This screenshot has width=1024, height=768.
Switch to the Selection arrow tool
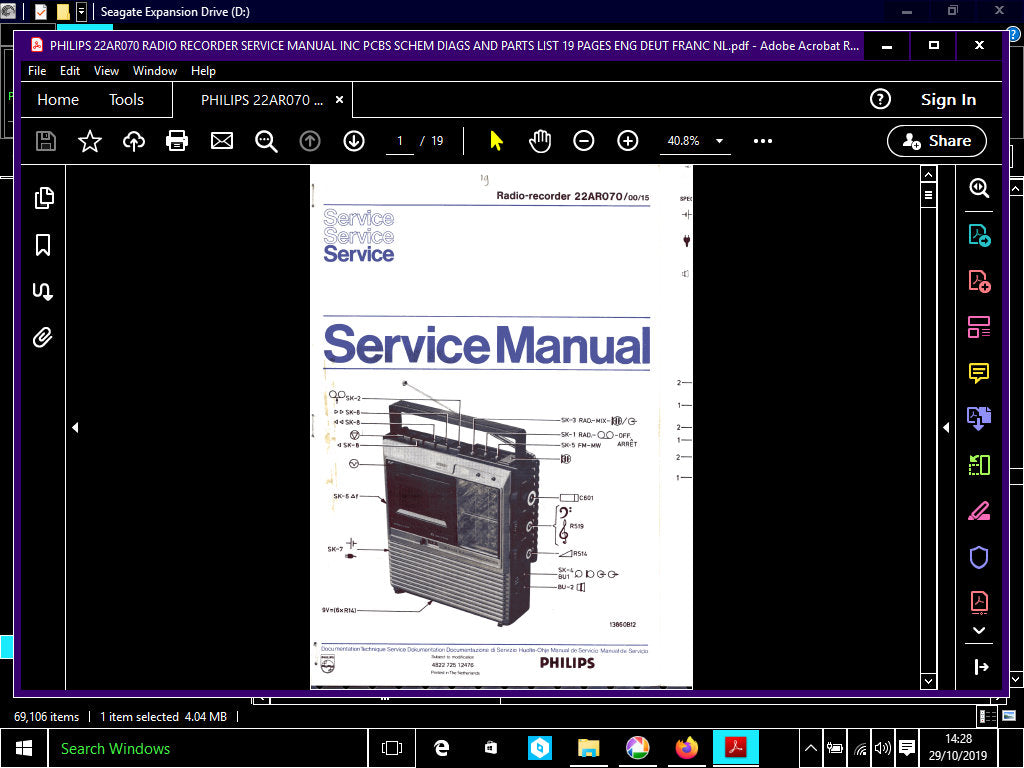point(495,141)
